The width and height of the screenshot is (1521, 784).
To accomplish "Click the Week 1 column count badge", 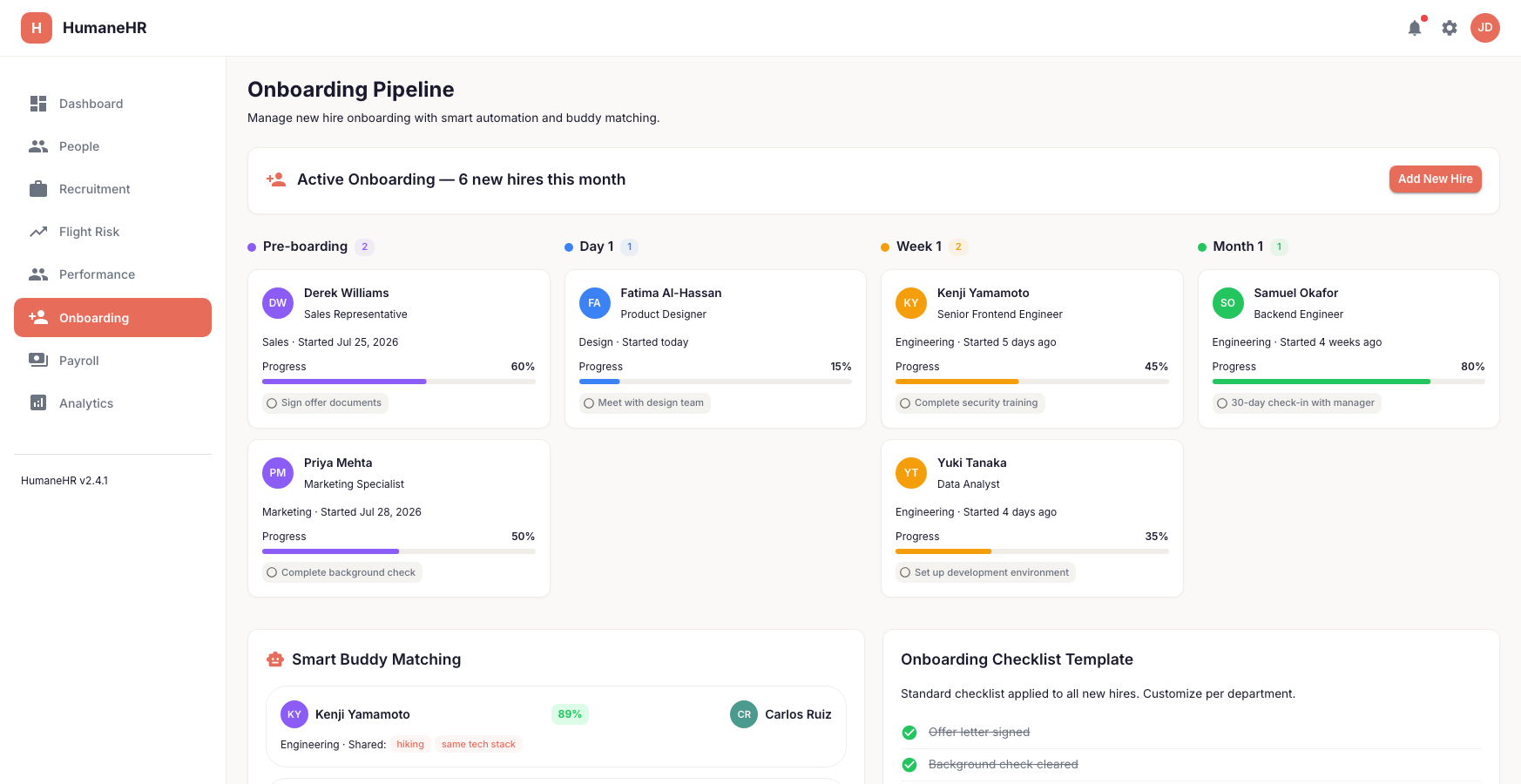I will 958,247.
